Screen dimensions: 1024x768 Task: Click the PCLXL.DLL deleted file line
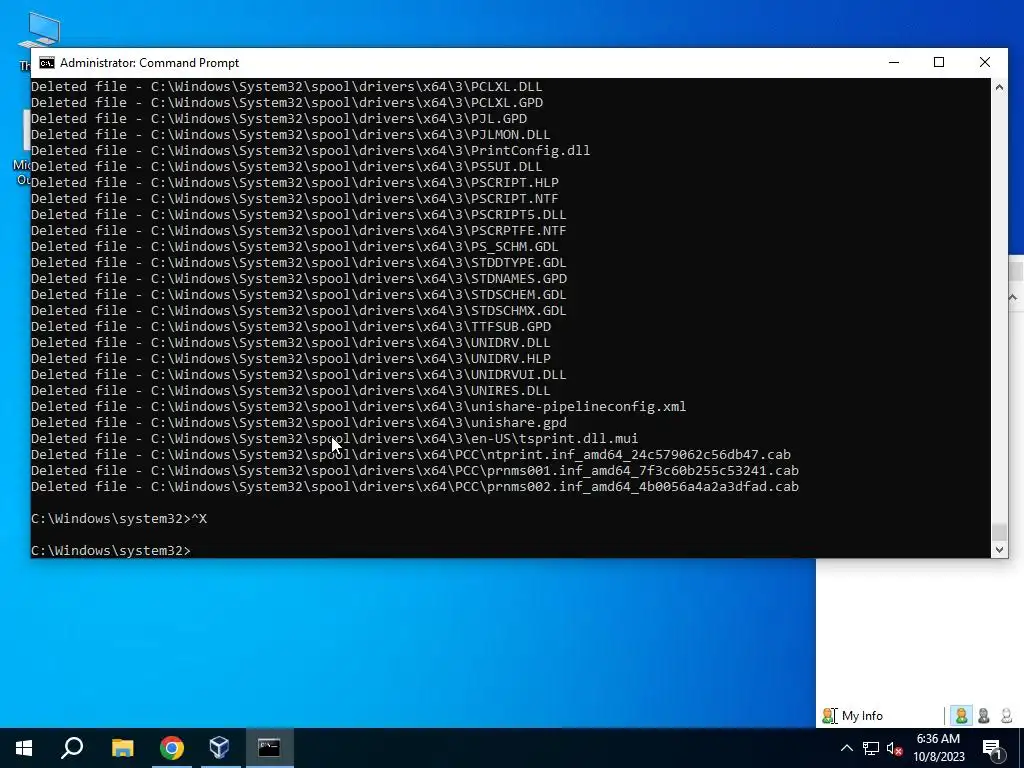[287, 87]
